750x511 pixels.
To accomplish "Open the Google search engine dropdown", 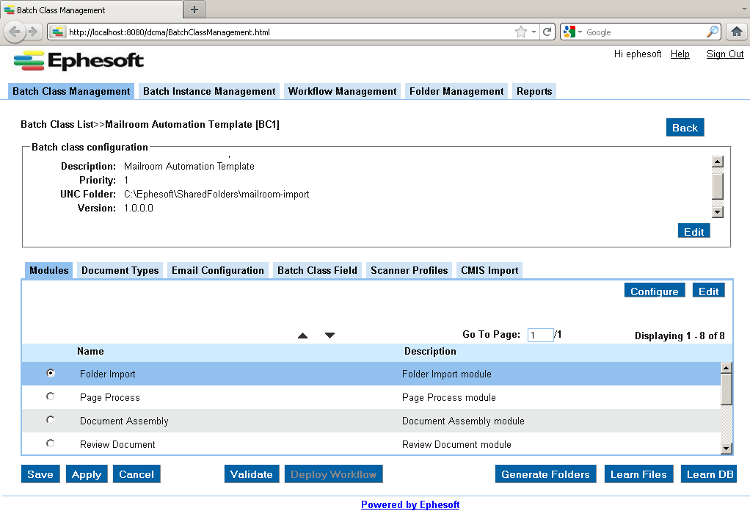I will (573, 32).
